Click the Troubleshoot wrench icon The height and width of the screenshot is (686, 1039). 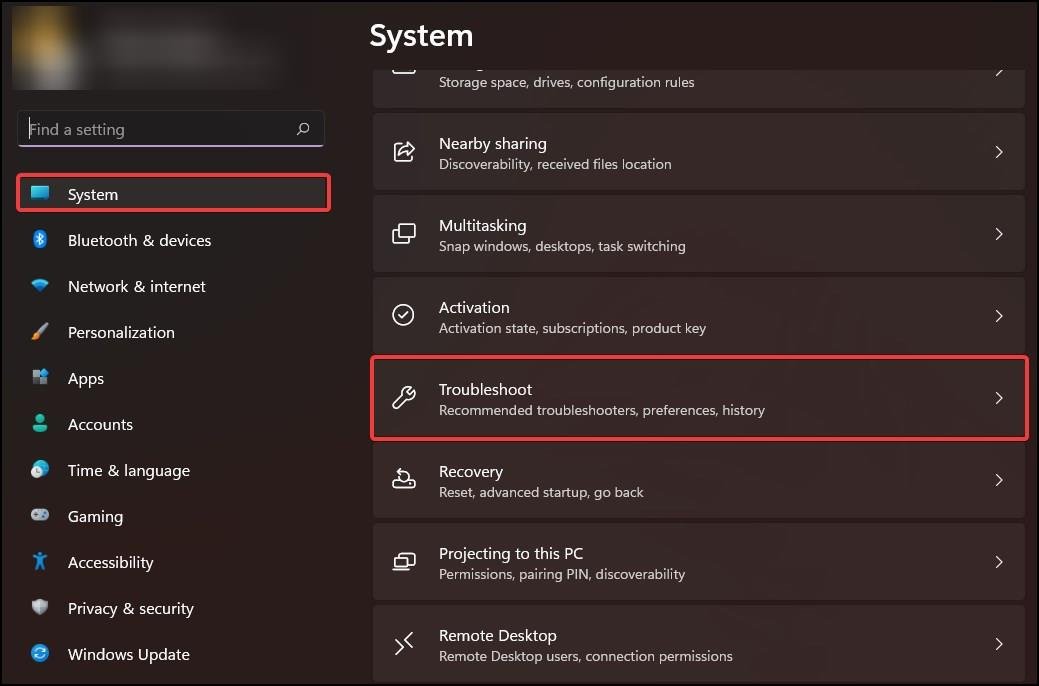(x=404, y=398)
